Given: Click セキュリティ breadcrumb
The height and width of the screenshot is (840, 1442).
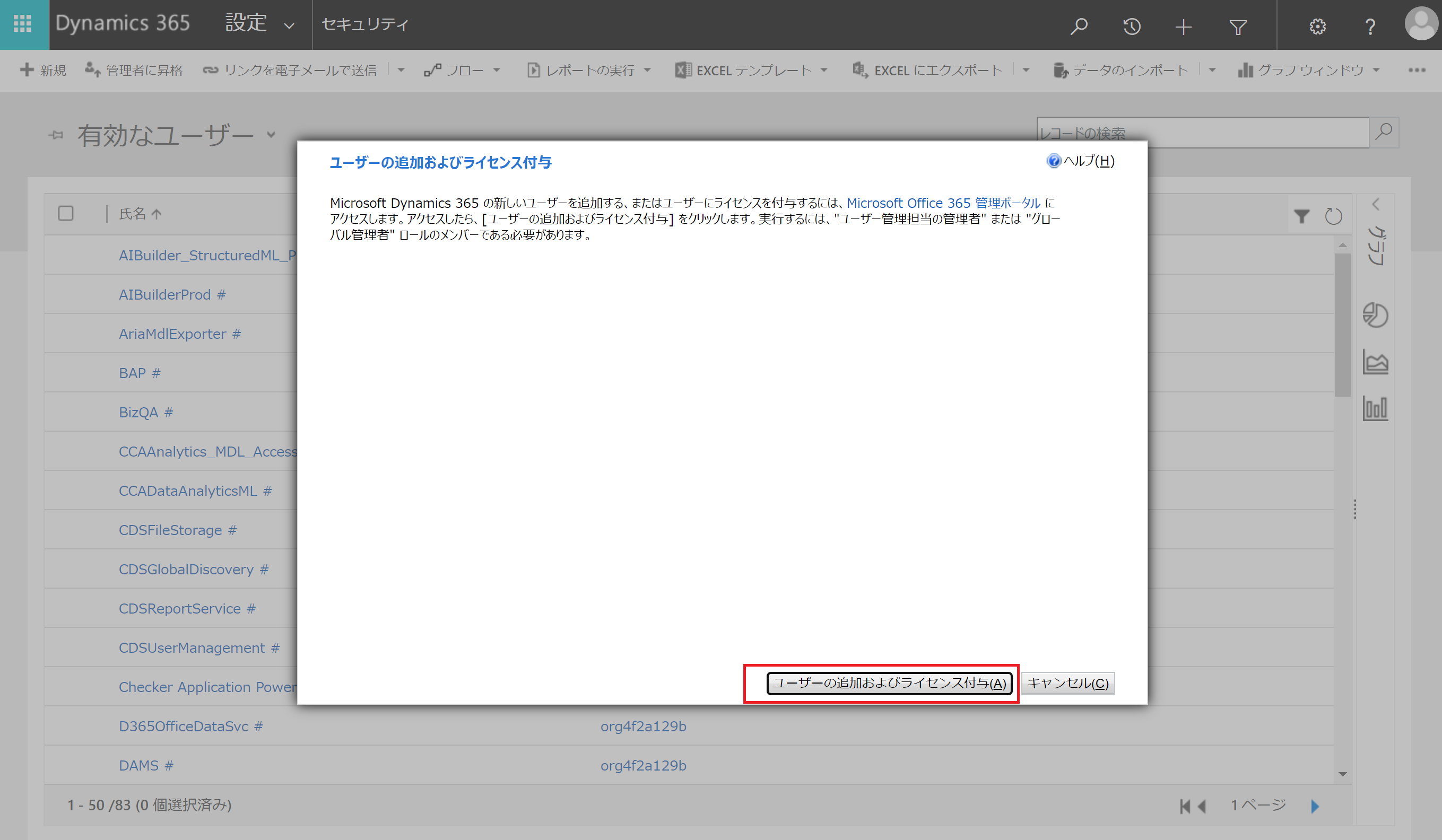Looking at the screenshot, I should [x=365, y=24].
